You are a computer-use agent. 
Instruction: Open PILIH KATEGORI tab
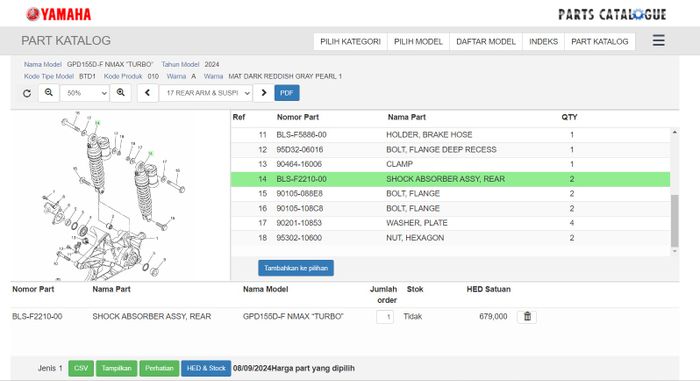click(x=350, y=42)
